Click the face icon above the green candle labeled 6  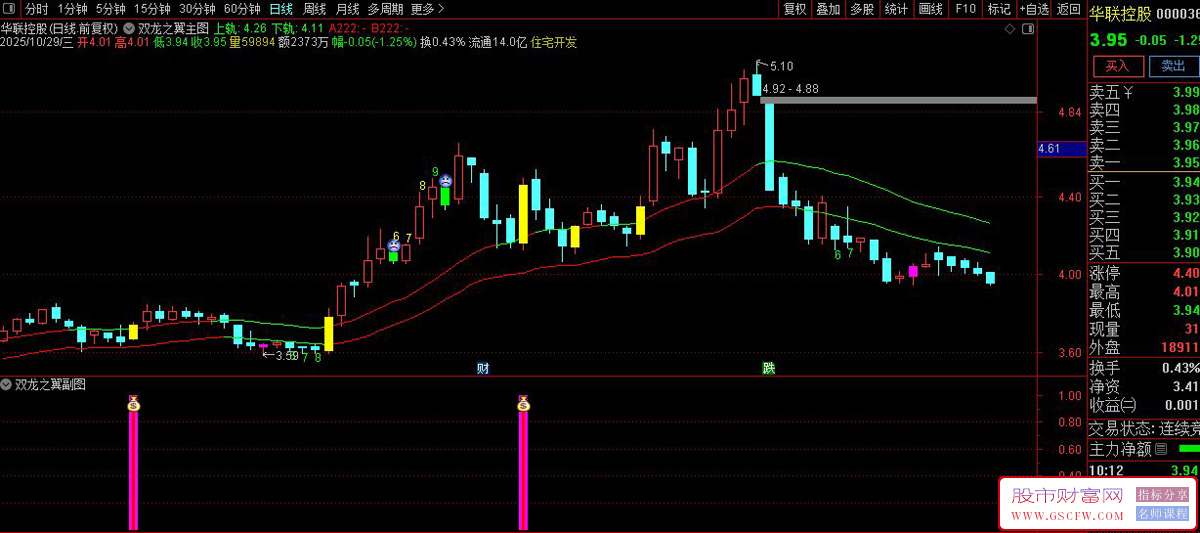tap(394, 244)
